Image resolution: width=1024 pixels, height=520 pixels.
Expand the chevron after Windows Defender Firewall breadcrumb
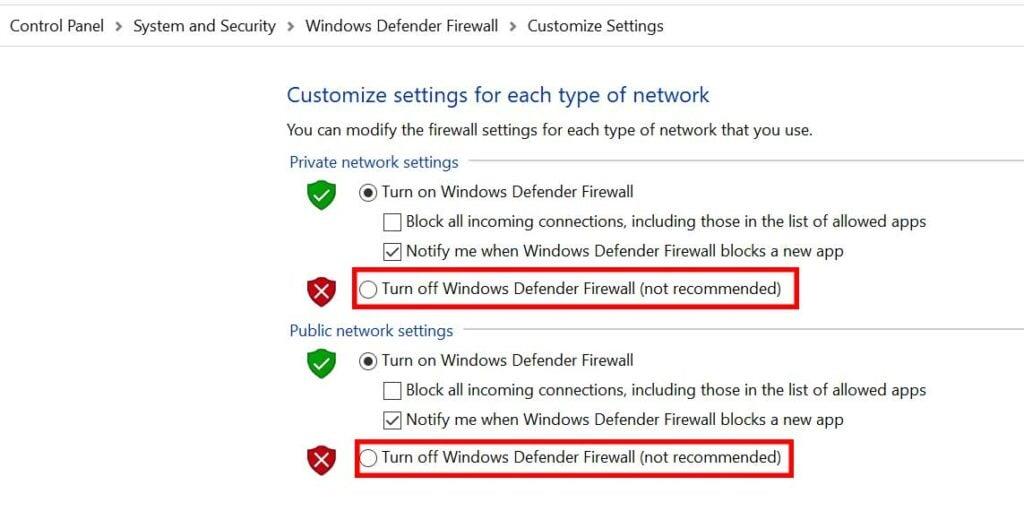coord(512,27)
